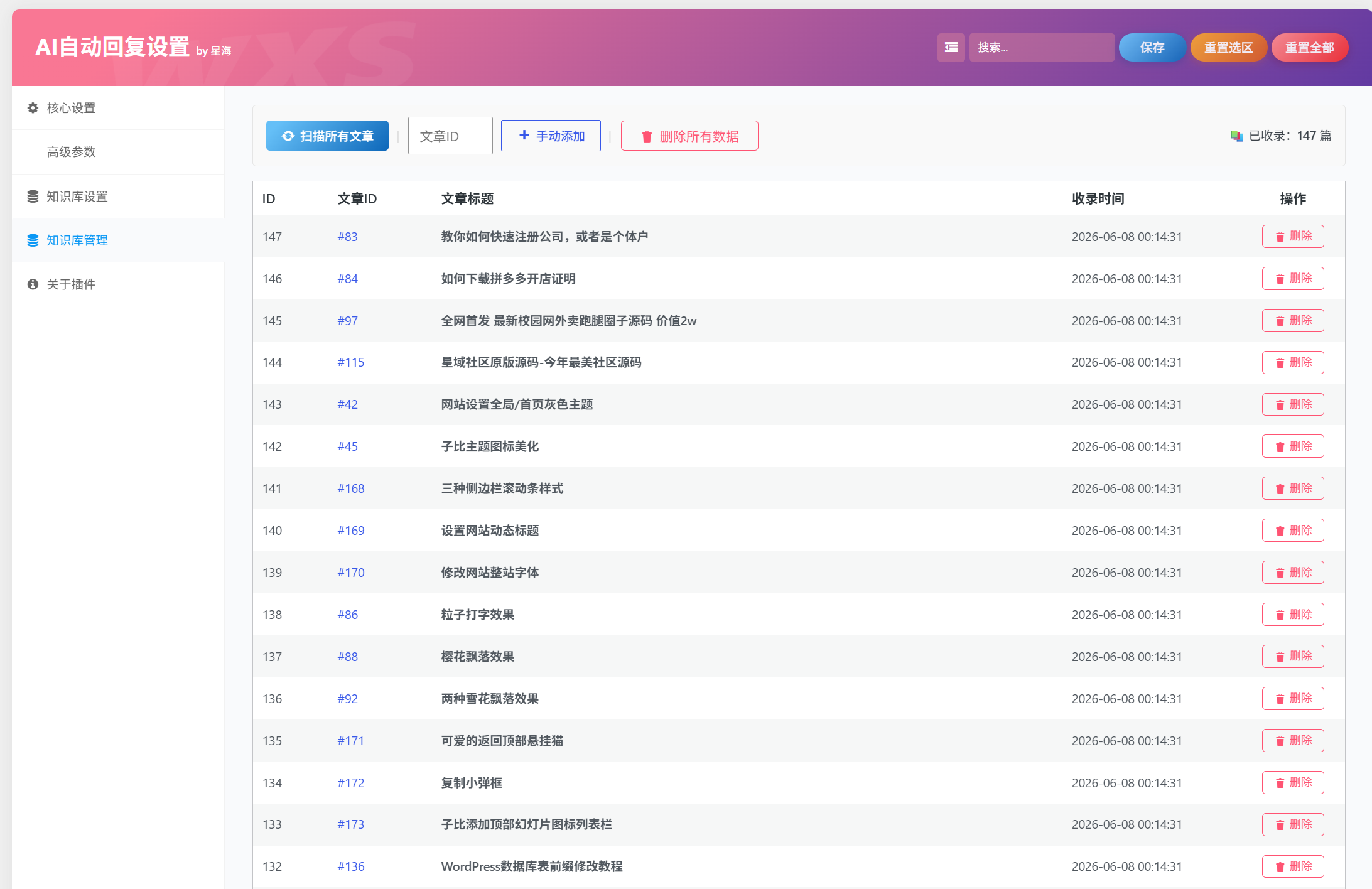This screenshot has height=889, width=1372.
Task: Click the 重置全部 button
Action: click(1309, 48)
